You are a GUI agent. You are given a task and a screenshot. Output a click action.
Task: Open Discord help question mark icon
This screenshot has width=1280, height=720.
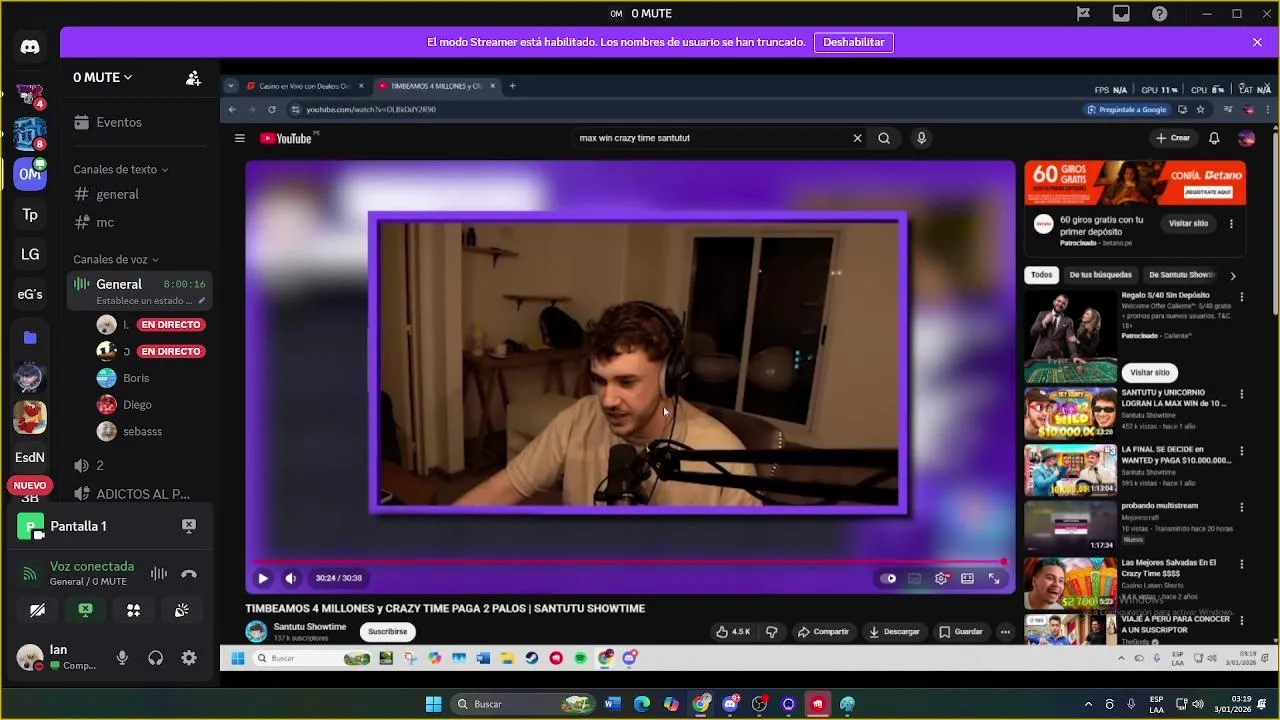pos(1159,14)
